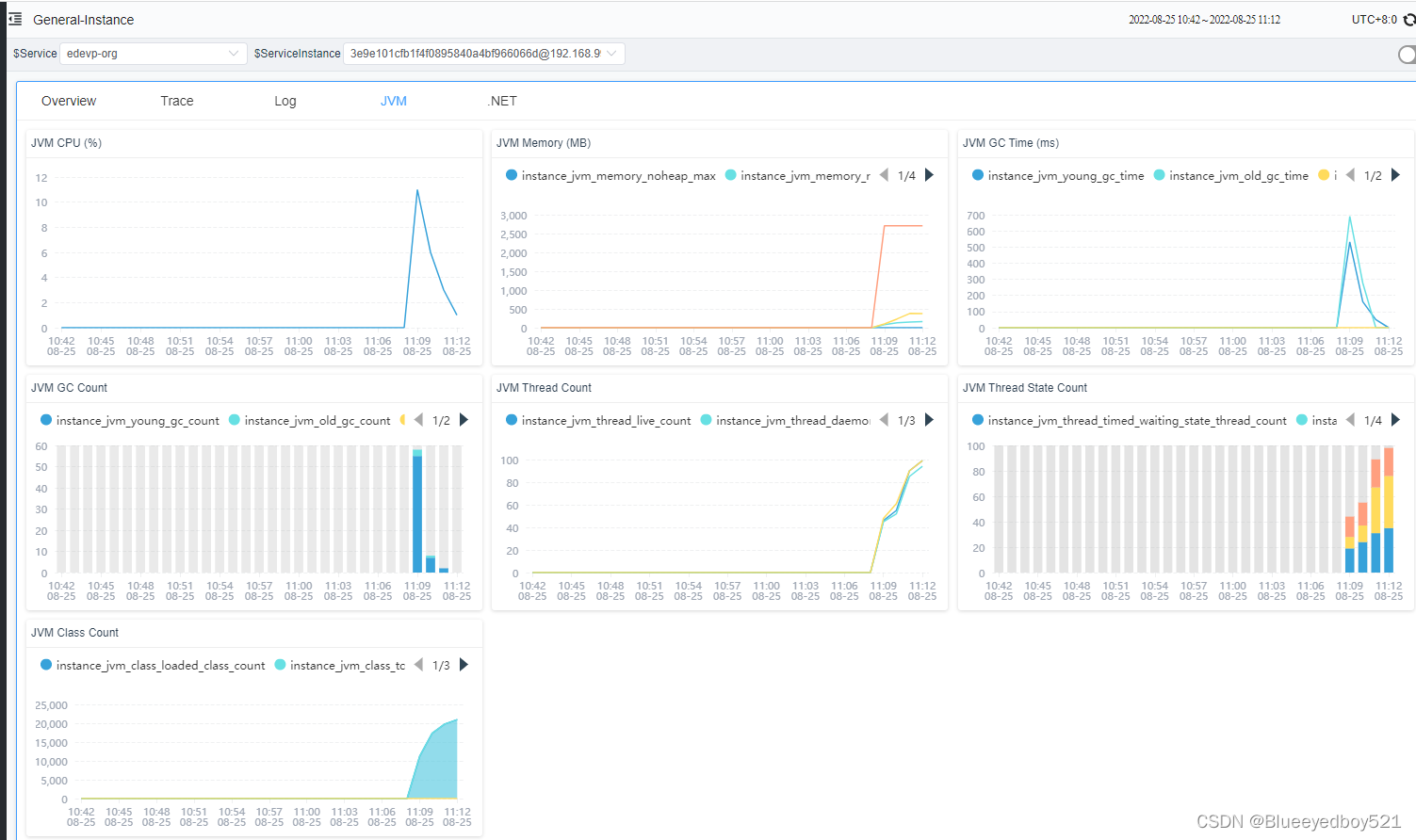1416x840 pixels.
Task: Click the JVM Memory (MB) panel title
Action: (x=544, y=143)
